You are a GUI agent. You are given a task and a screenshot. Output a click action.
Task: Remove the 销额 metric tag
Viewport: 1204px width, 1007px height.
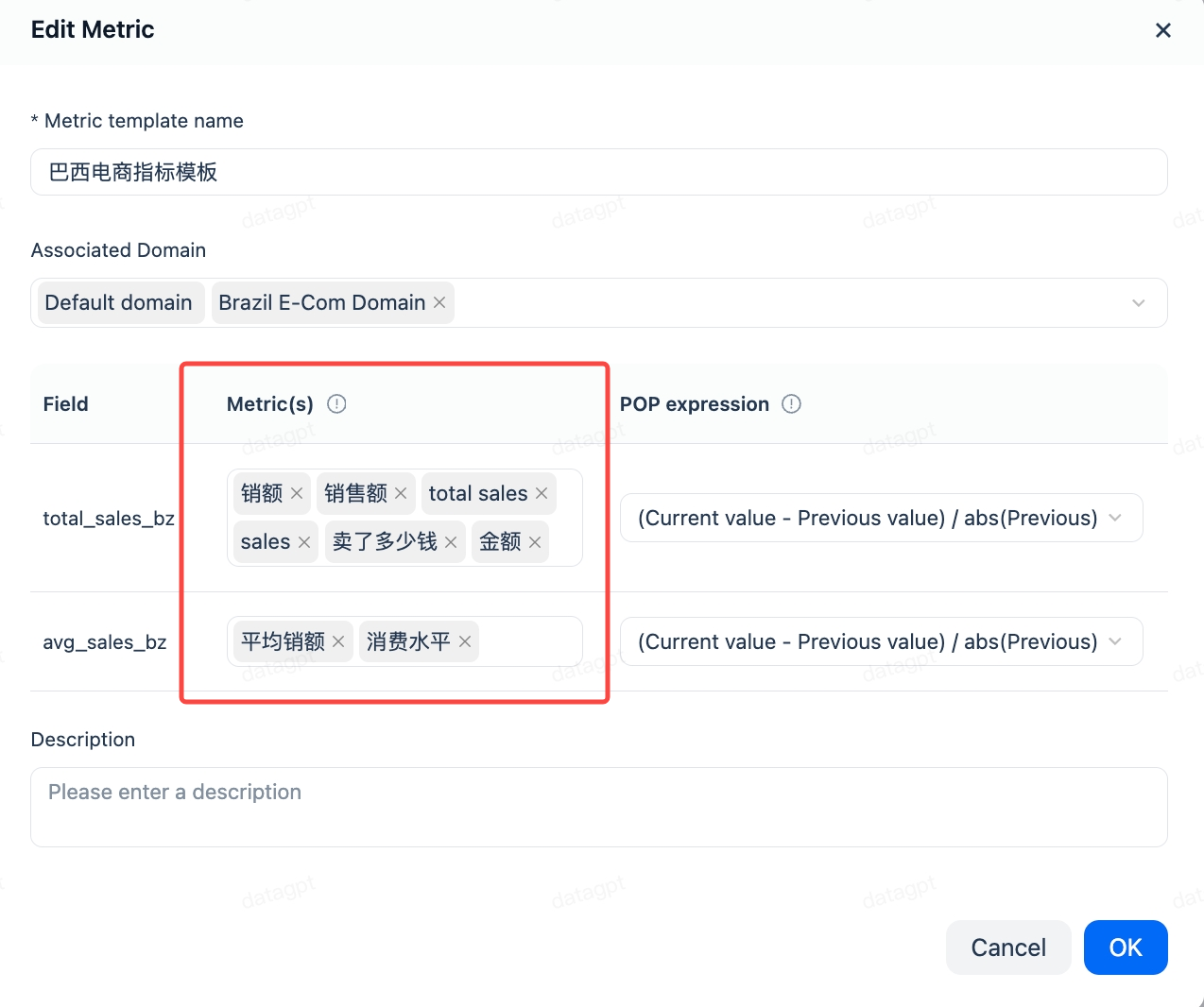coord(297,494)
